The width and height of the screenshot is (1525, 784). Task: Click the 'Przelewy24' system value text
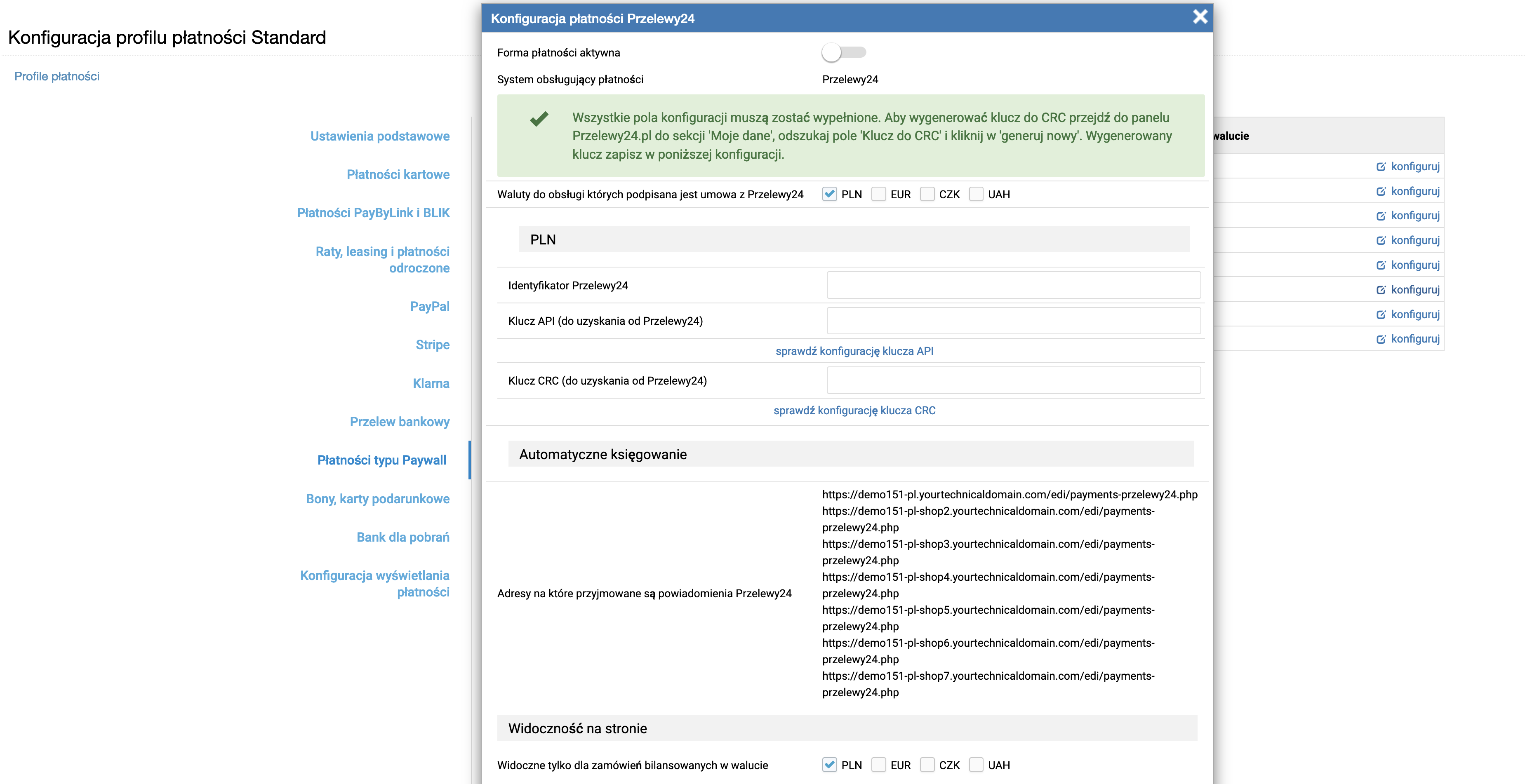point(850,79)
